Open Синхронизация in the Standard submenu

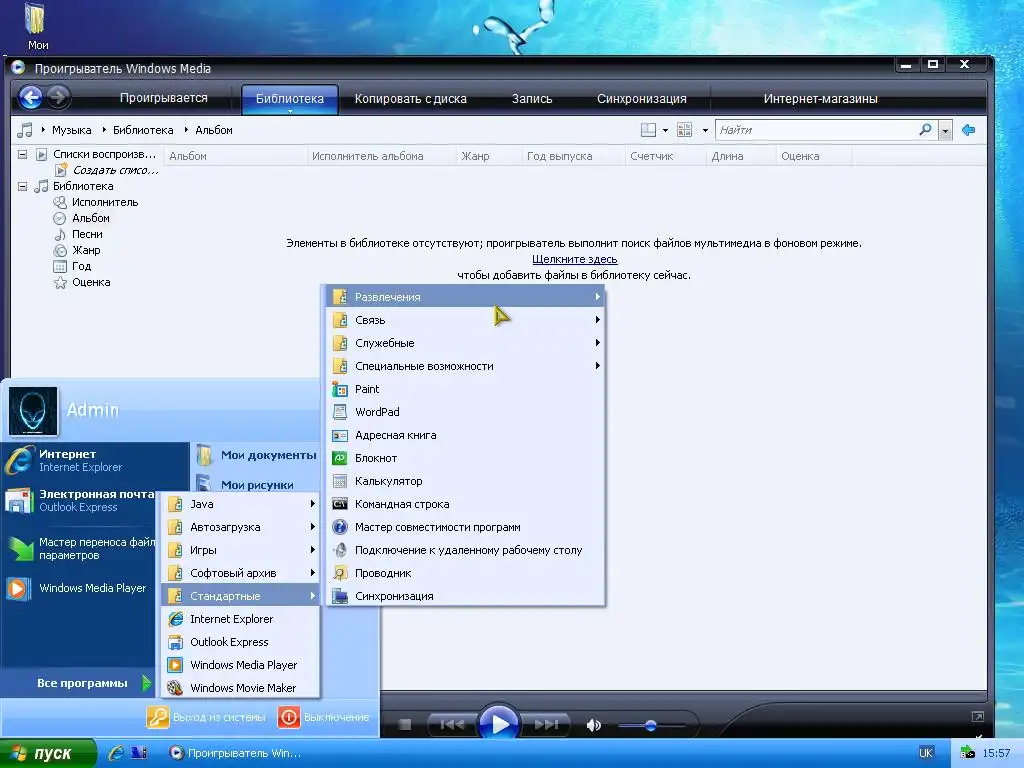click(465, 596)
